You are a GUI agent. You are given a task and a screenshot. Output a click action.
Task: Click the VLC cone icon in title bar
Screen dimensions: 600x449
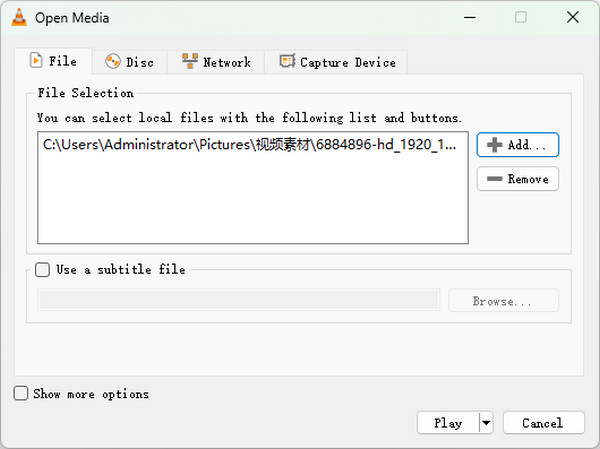19,17
